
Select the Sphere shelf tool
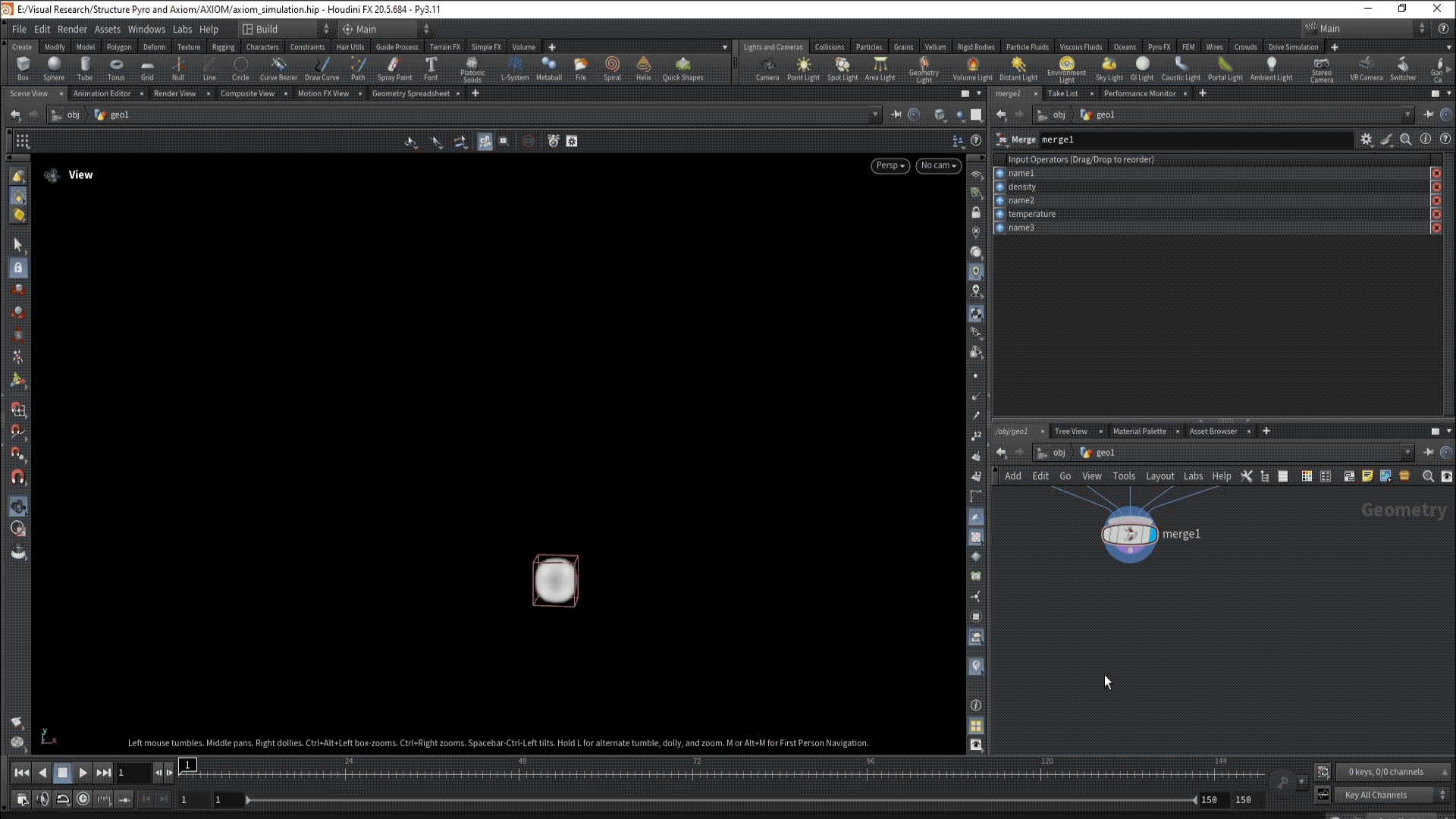click(x=54, y=67)
